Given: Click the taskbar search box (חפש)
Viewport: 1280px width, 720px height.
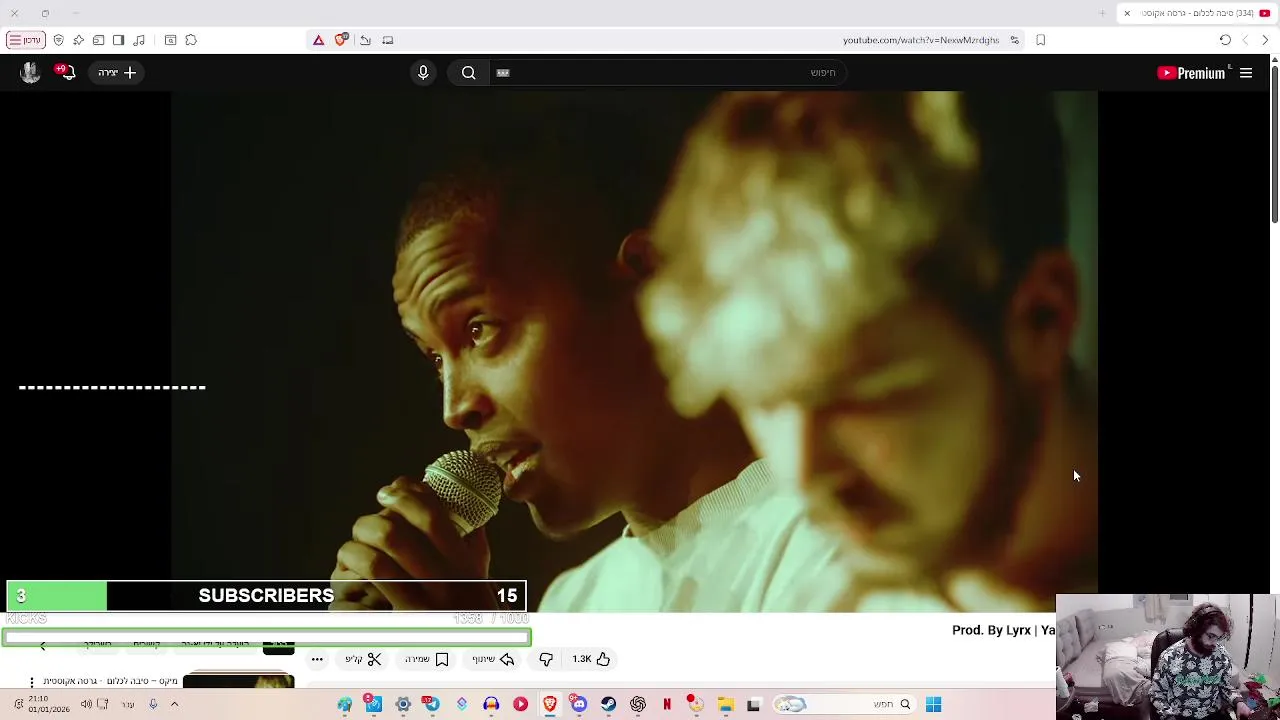Looking at the screenshot, I should [845, 704].
